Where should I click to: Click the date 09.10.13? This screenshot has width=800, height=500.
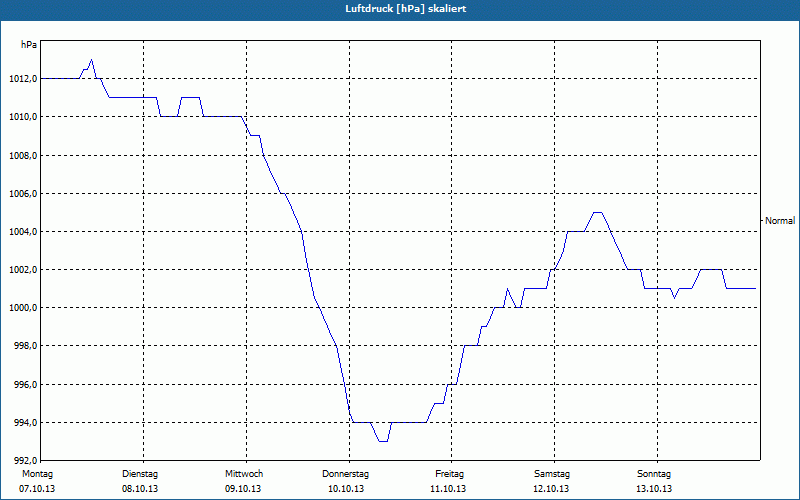tap(243, 489)
